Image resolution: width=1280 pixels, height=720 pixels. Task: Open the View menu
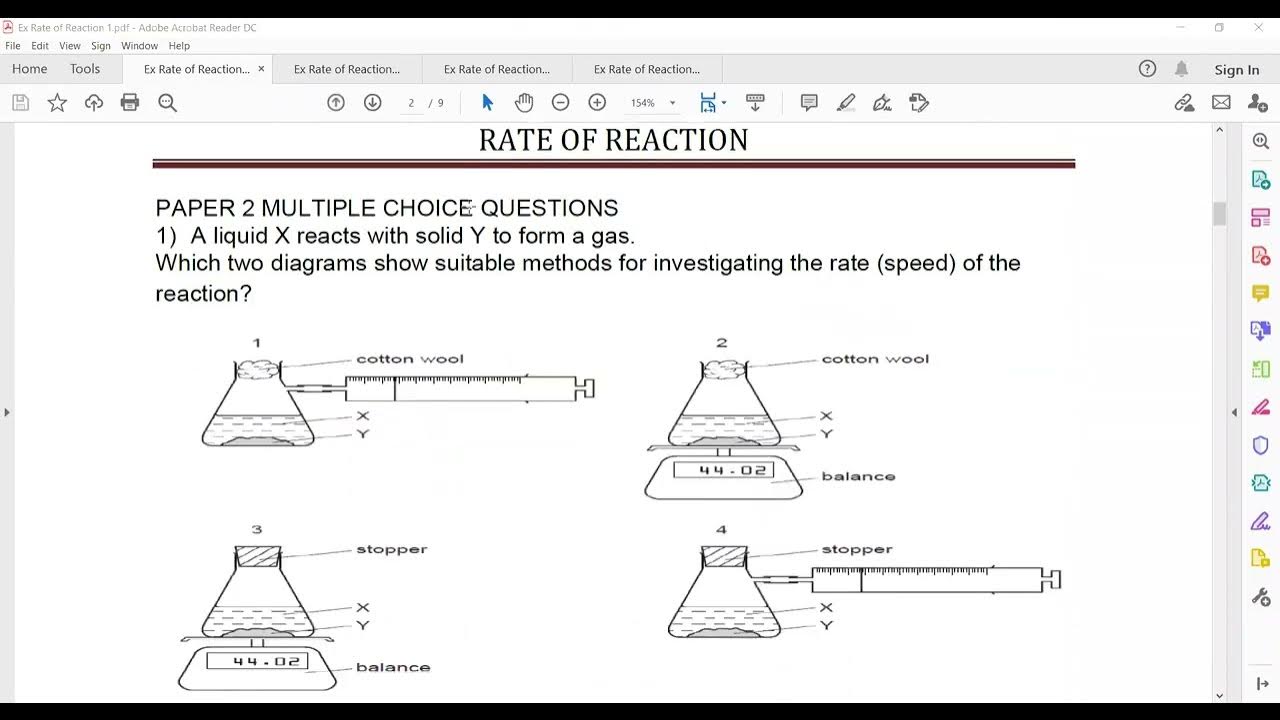point(70,46)
